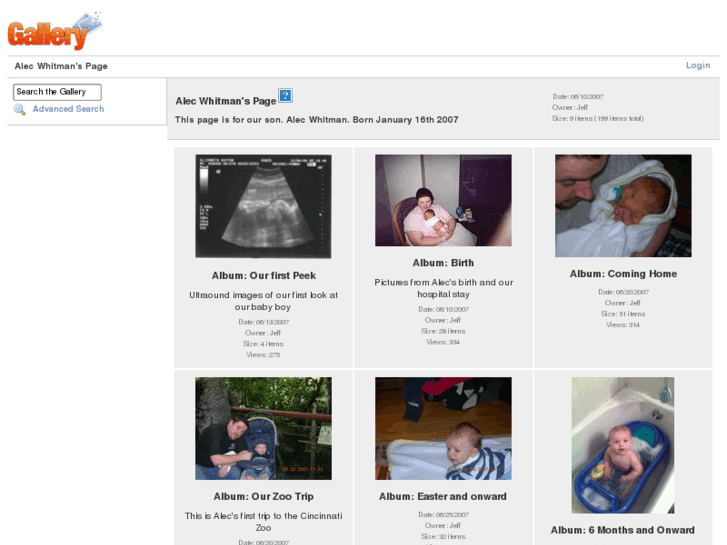Screen dimensions: 727x545
Task: Click Album: Coming Home title
Action: click(623, 274)
